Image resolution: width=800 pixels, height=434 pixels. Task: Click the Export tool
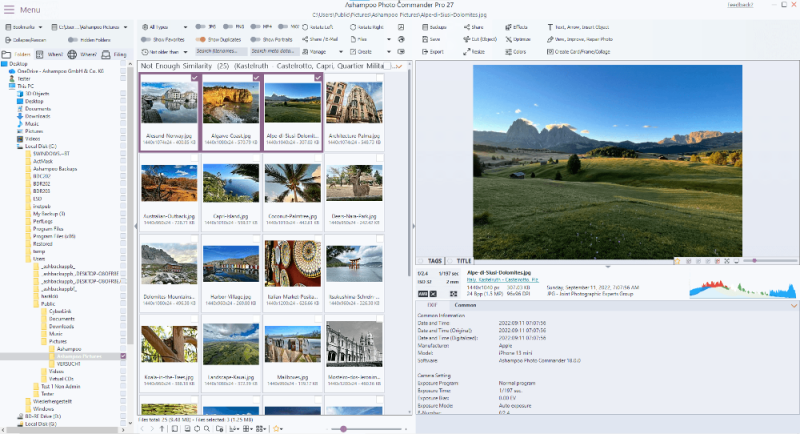click(433, 52)
